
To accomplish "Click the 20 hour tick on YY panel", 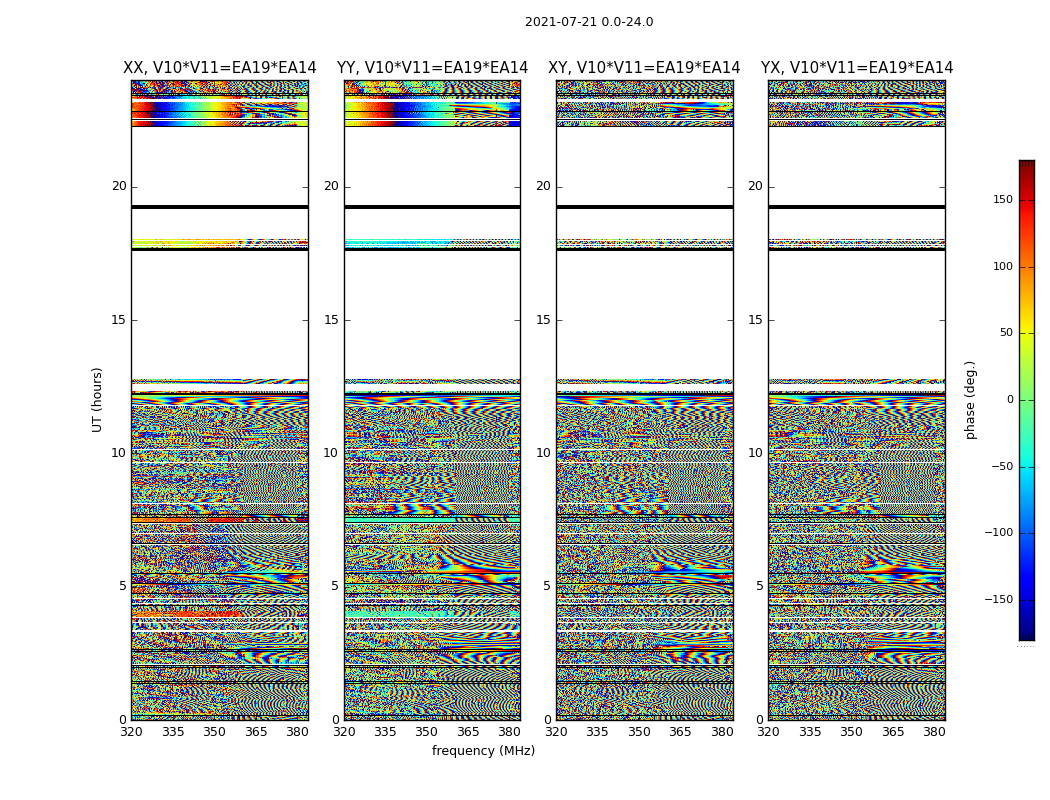I will [x=331, y=186].
